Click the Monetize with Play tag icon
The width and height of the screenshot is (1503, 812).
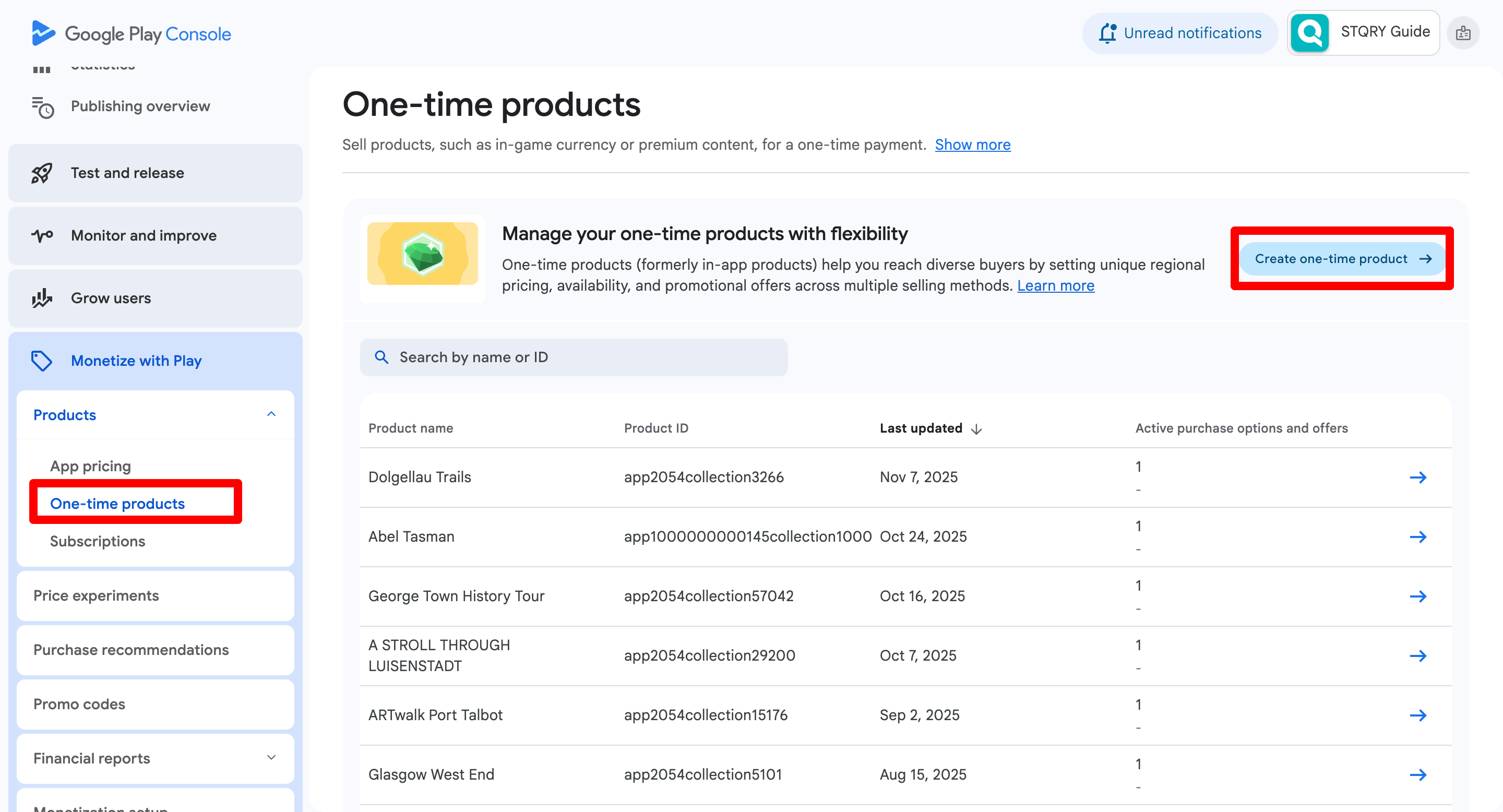click(41, 361)
